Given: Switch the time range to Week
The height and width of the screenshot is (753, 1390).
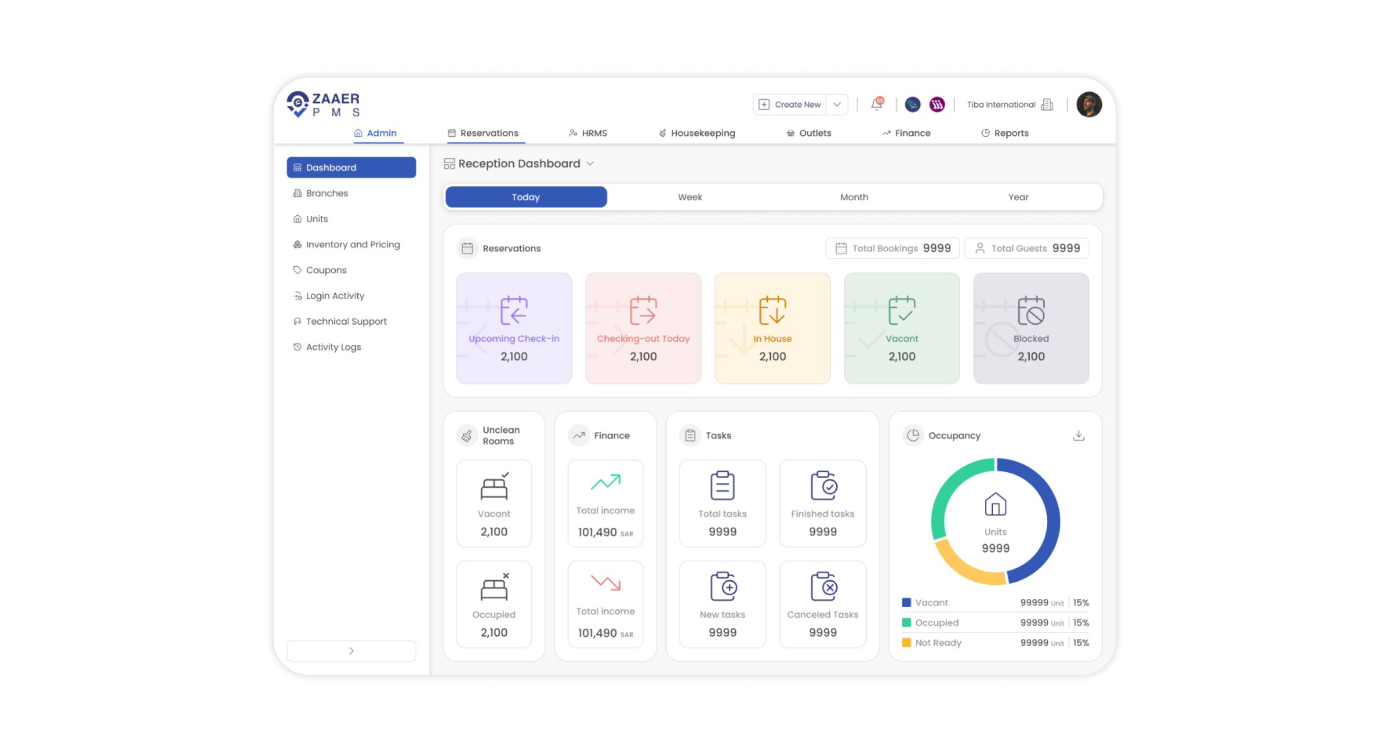Looking at the screenshot, I should pyautogui.click(x=690, y=197).
